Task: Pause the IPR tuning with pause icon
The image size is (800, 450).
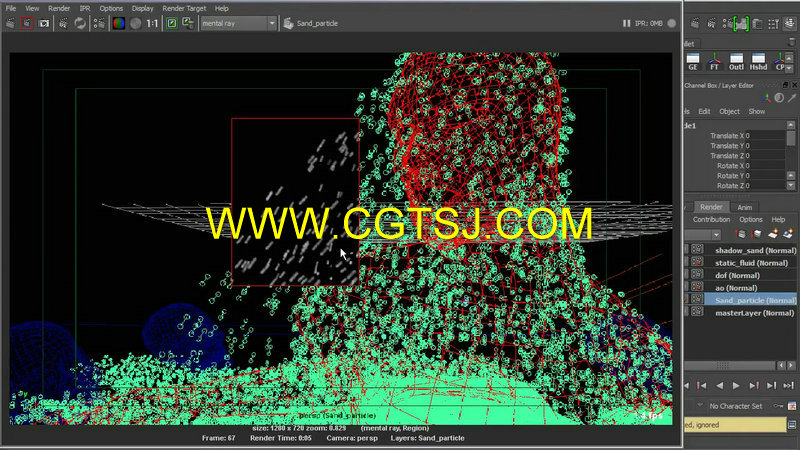Action: click(x=627, y=23)
